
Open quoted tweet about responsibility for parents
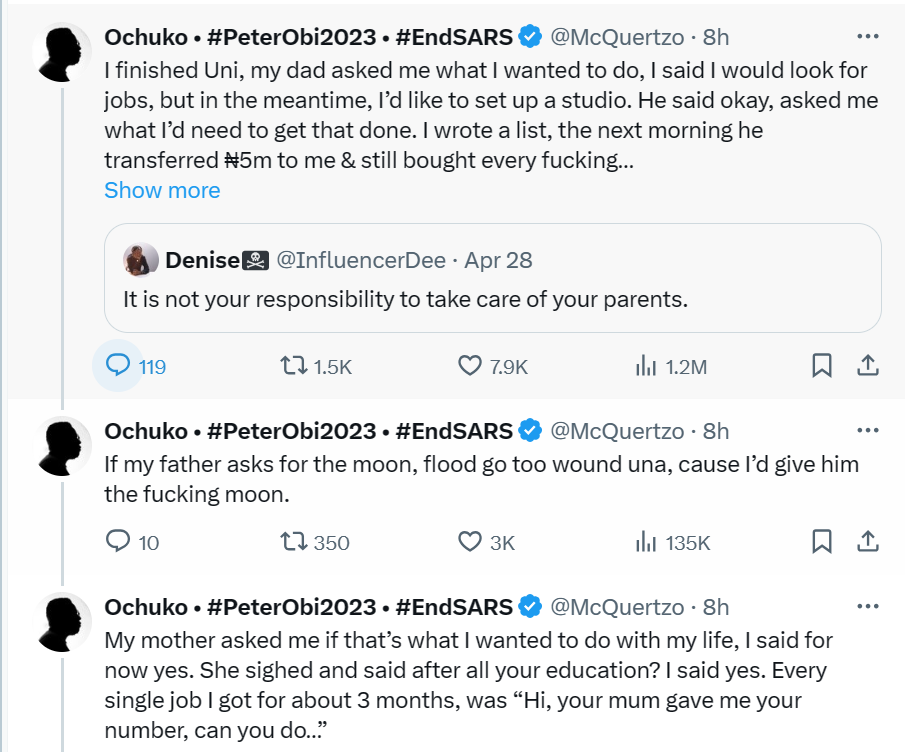coord(492,298)
